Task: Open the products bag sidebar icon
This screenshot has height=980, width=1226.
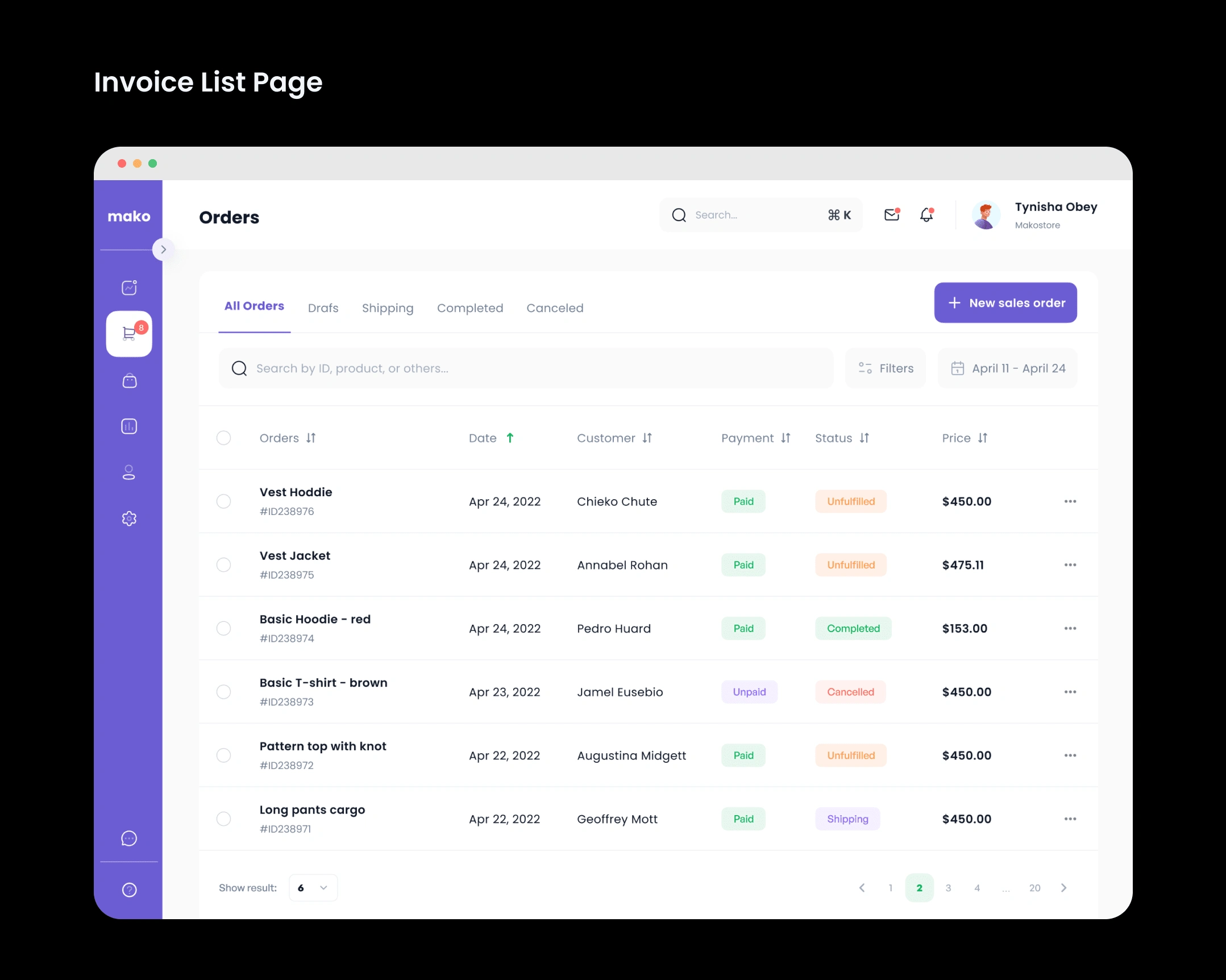Action: [x=130, y=380]
